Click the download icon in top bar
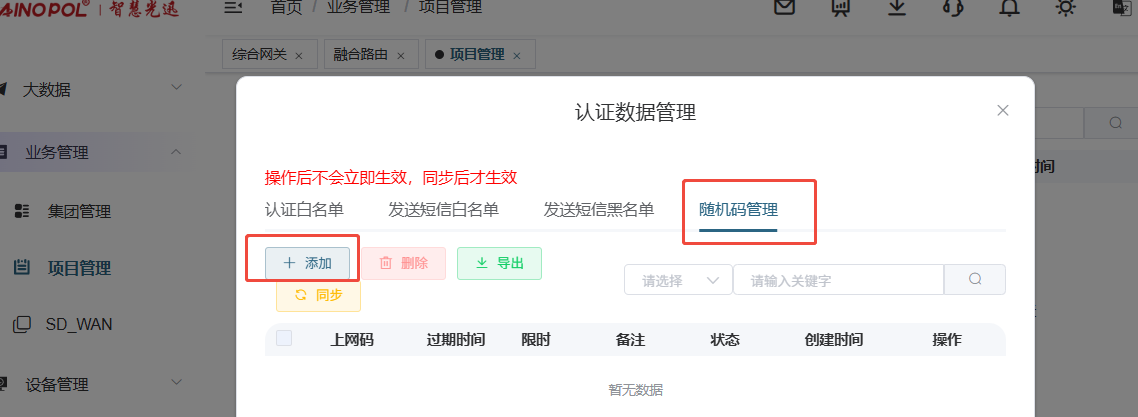The width and height of the screenshot is (1138, 417). click(x=897, y=7)
